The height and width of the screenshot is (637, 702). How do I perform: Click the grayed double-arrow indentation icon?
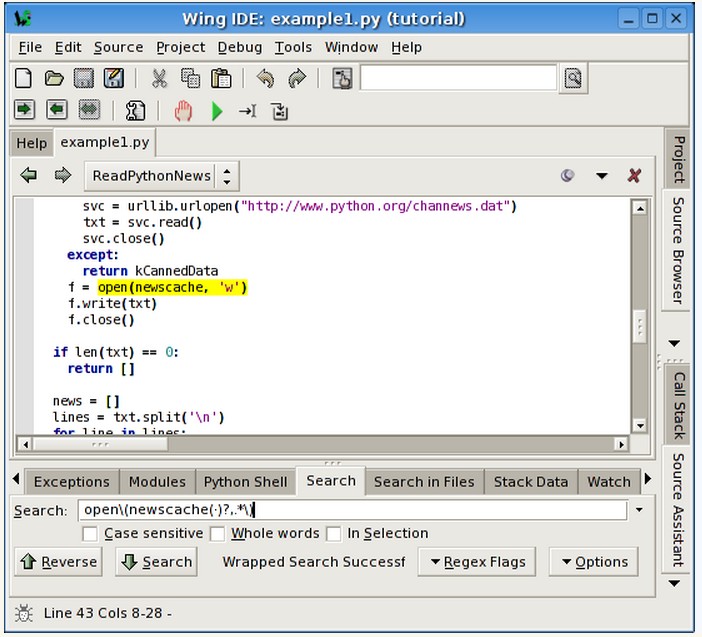point(89,110)
